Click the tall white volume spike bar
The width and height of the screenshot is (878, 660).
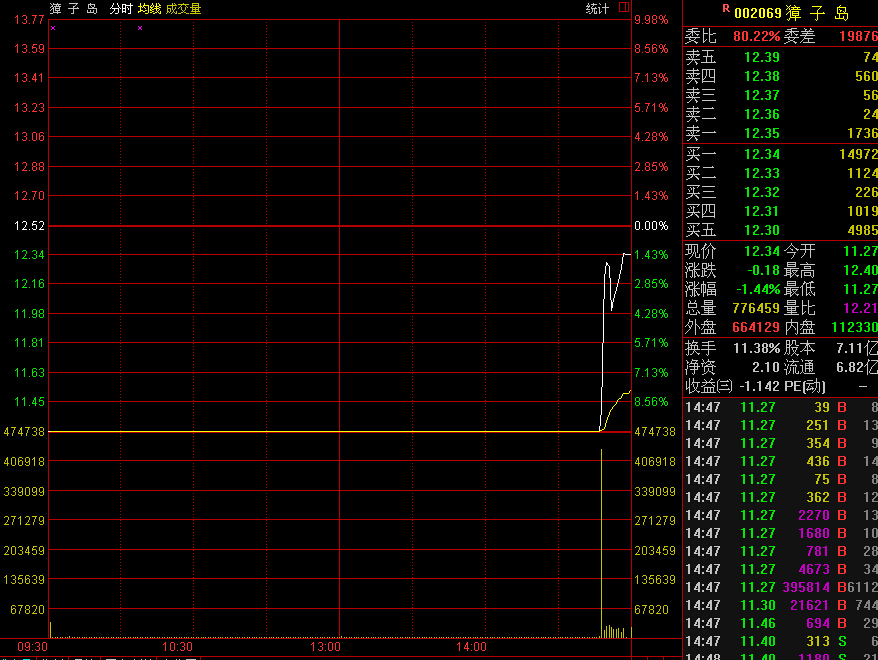click(601, 540)
